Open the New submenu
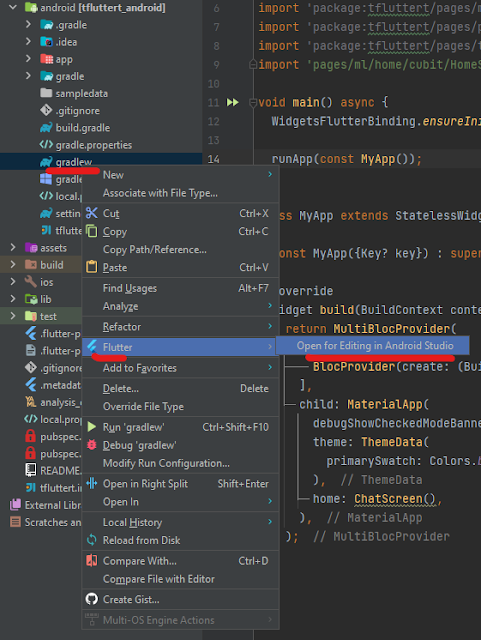This screenshot has width=481, height=640. coord(180,175)
